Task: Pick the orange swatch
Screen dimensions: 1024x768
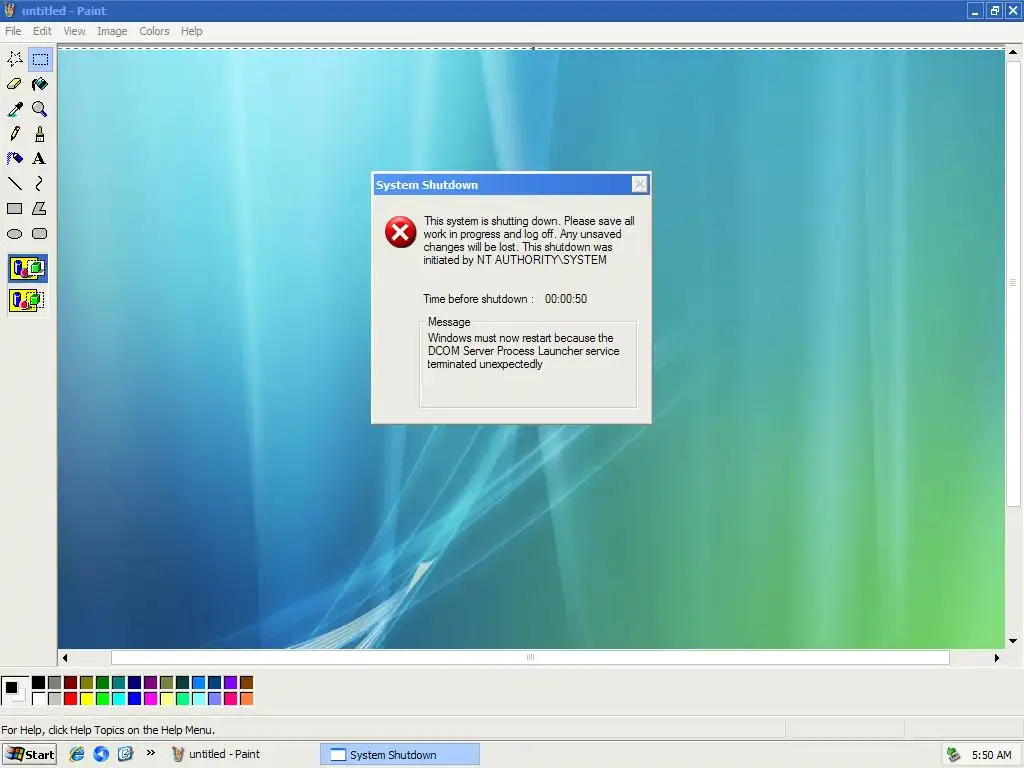Action: pos(246,699)
